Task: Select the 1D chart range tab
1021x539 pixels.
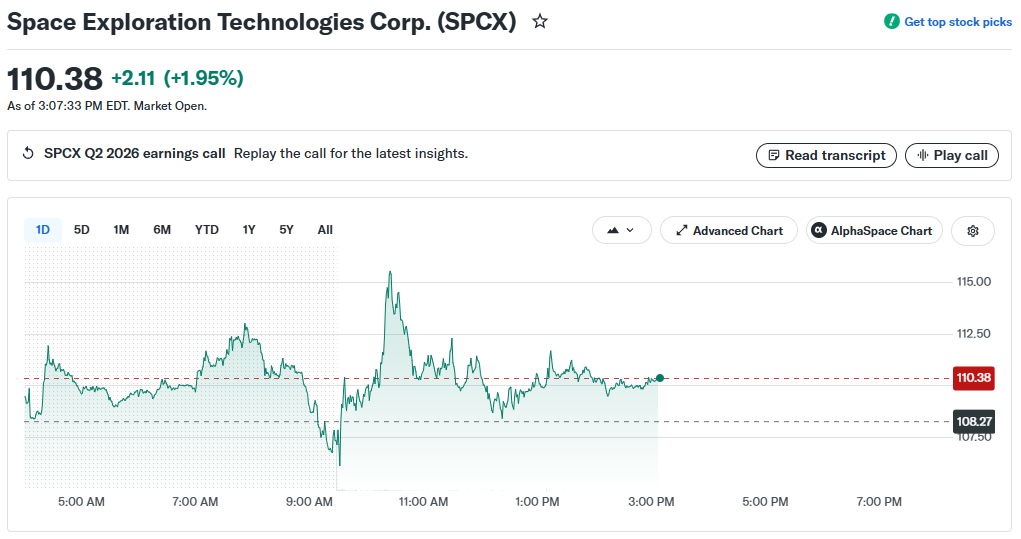Action: coord(42,230)
